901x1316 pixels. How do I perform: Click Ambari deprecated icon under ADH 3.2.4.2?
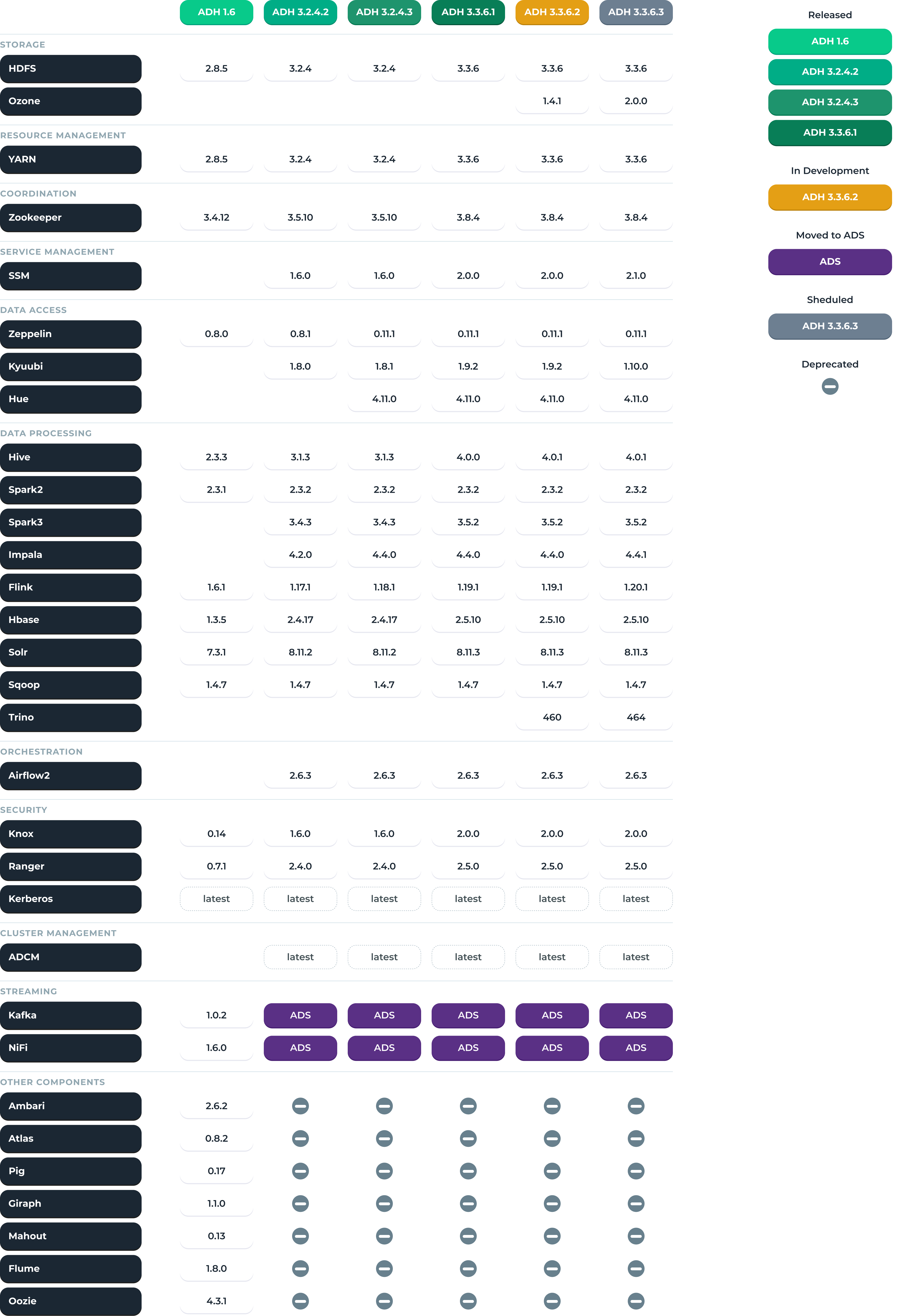pyautogui.click(x=300, y=1106)
